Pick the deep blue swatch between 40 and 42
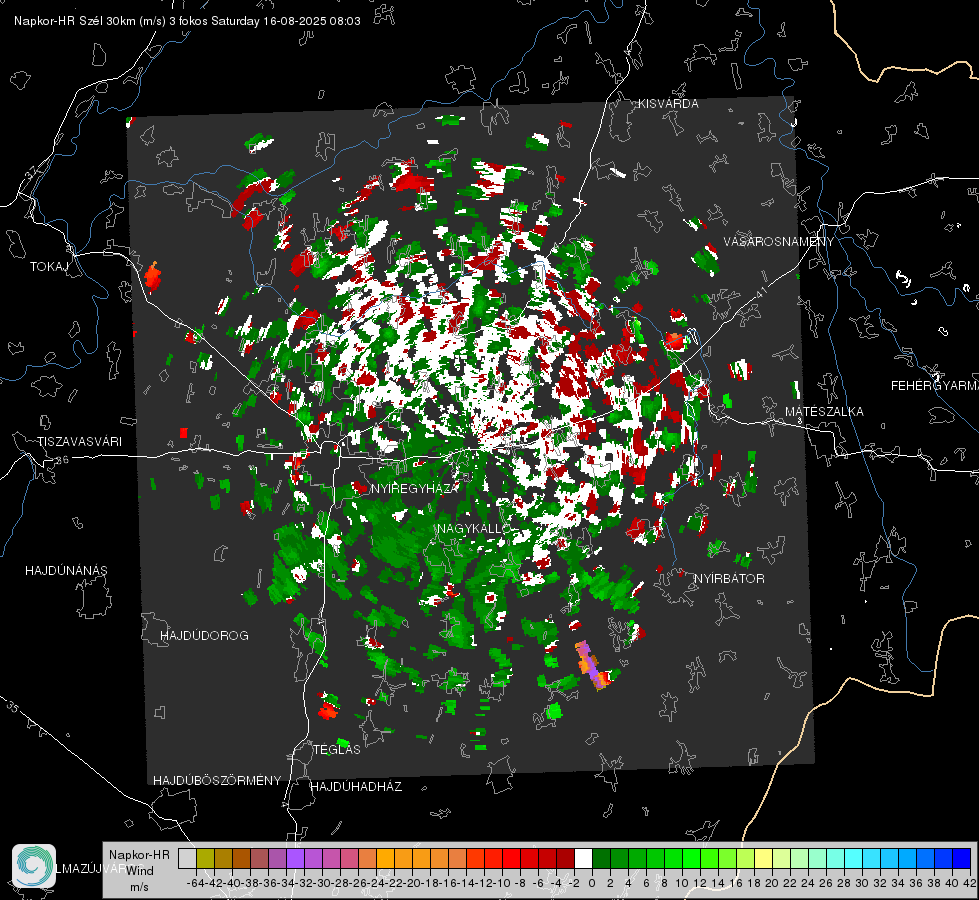 coord(962,859)
